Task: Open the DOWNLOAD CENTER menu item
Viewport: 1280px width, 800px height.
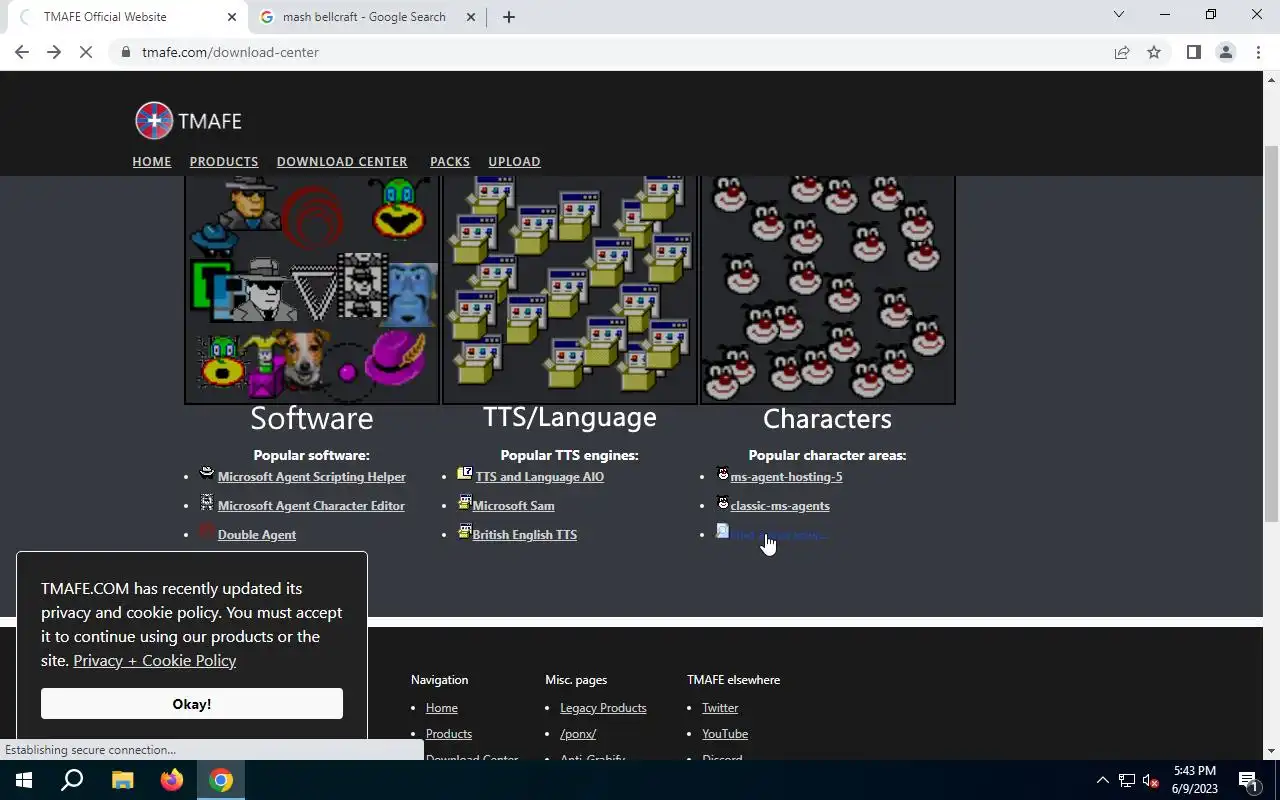Action: pyautogui.click(x=342, y=161)
